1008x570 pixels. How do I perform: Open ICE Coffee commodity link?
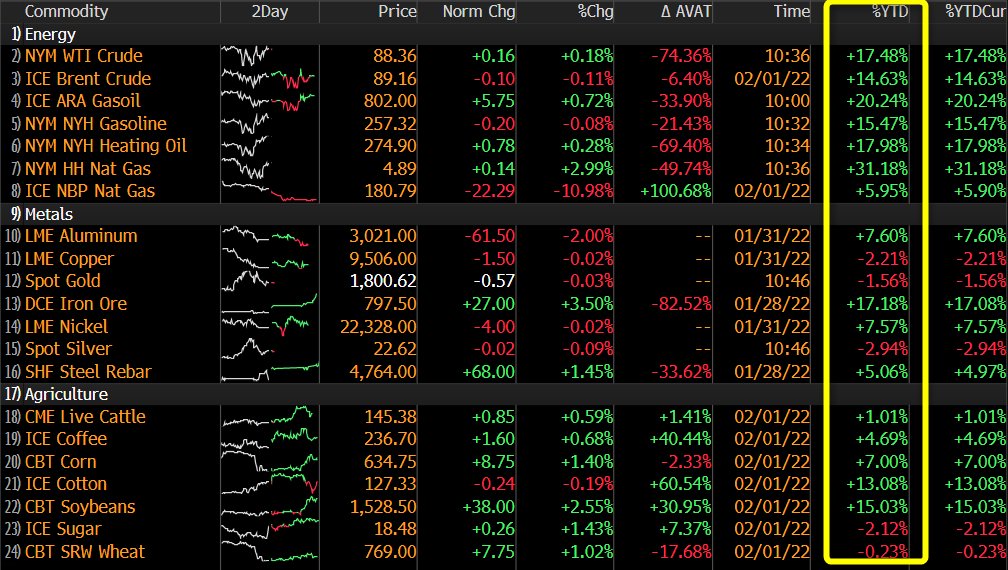pos(66,439)
